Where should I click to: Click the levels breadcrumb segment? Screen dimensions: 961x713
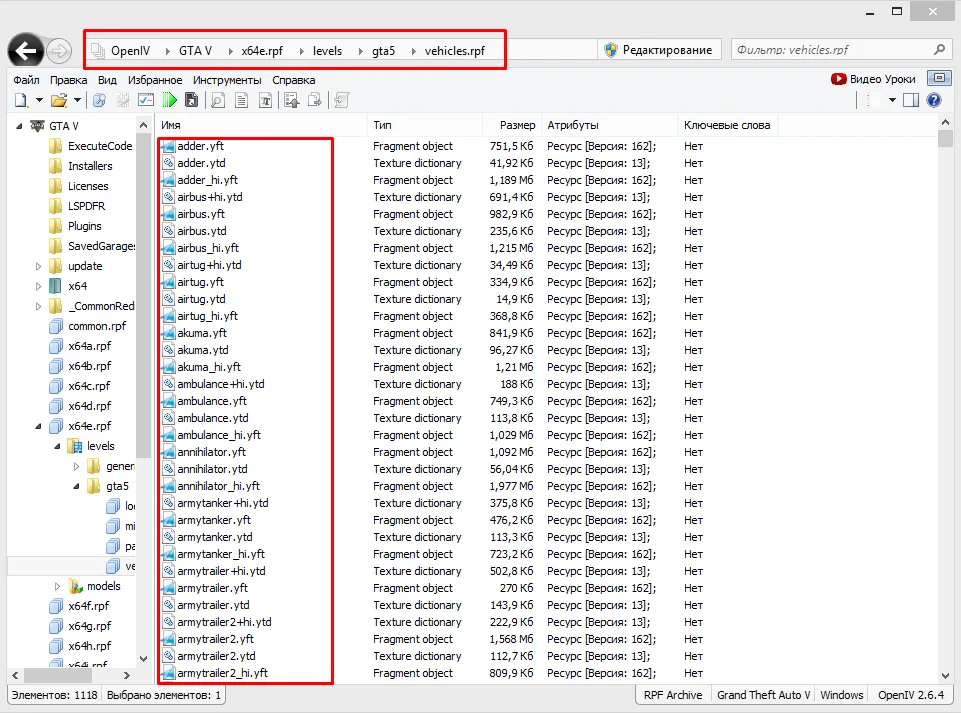click(x=327, y=50)
